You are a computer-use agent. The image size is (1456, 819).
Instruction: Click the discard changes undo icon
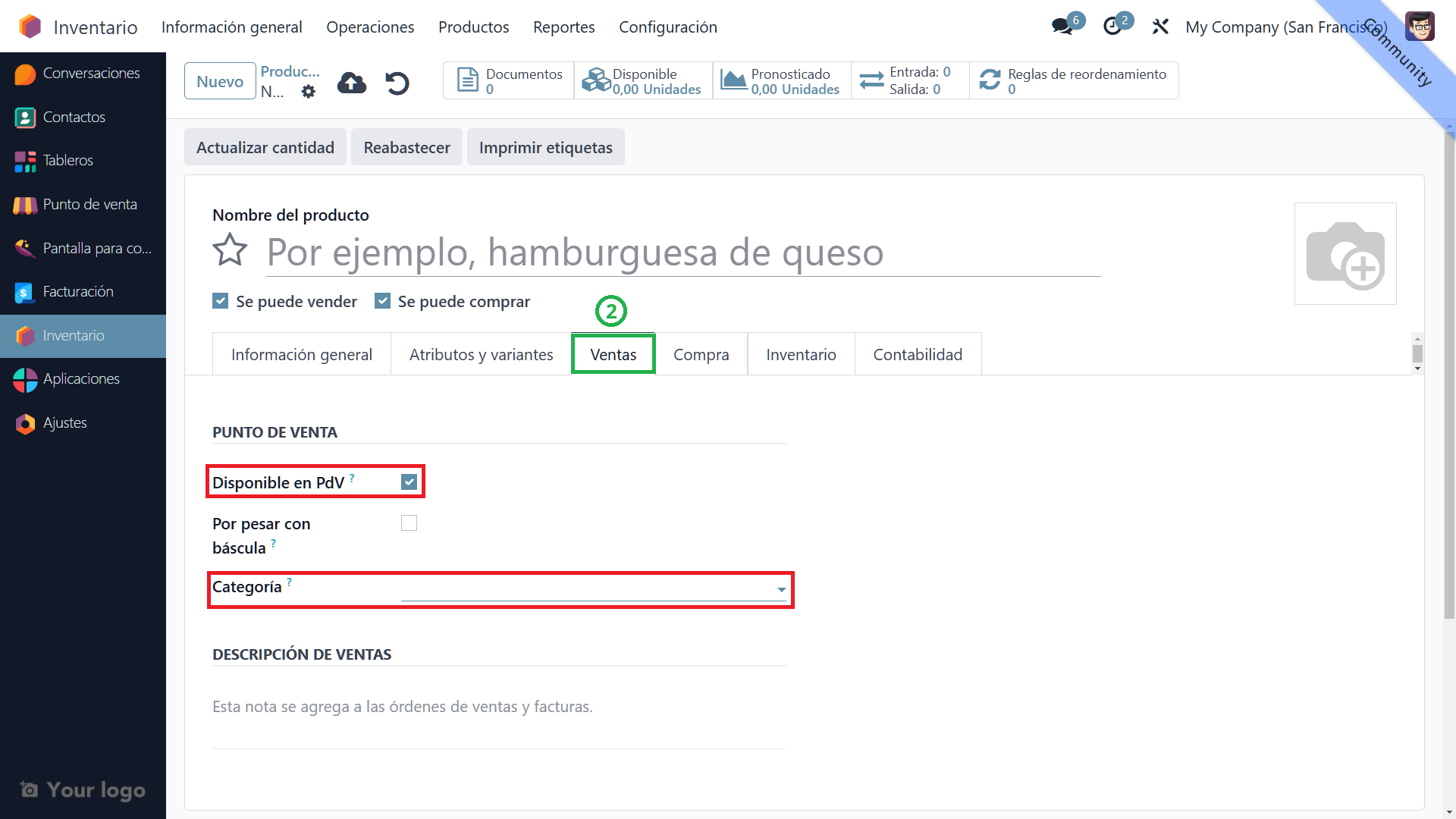click(x=397, y=83)
